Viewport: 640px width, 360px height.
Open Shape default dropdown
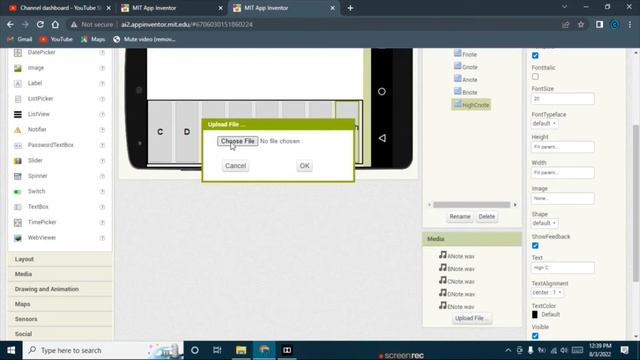click(x=544, y=223)
